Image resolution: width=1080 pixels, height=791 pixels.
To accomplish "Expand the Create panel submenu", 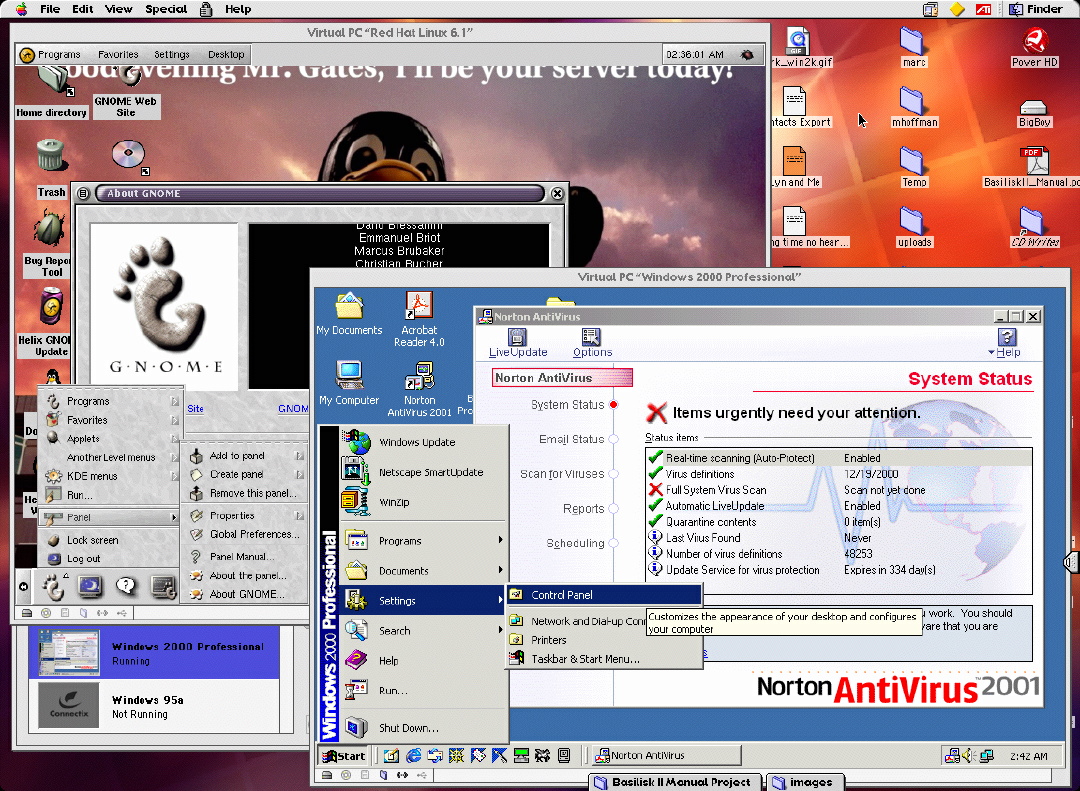I will (246, 474).
